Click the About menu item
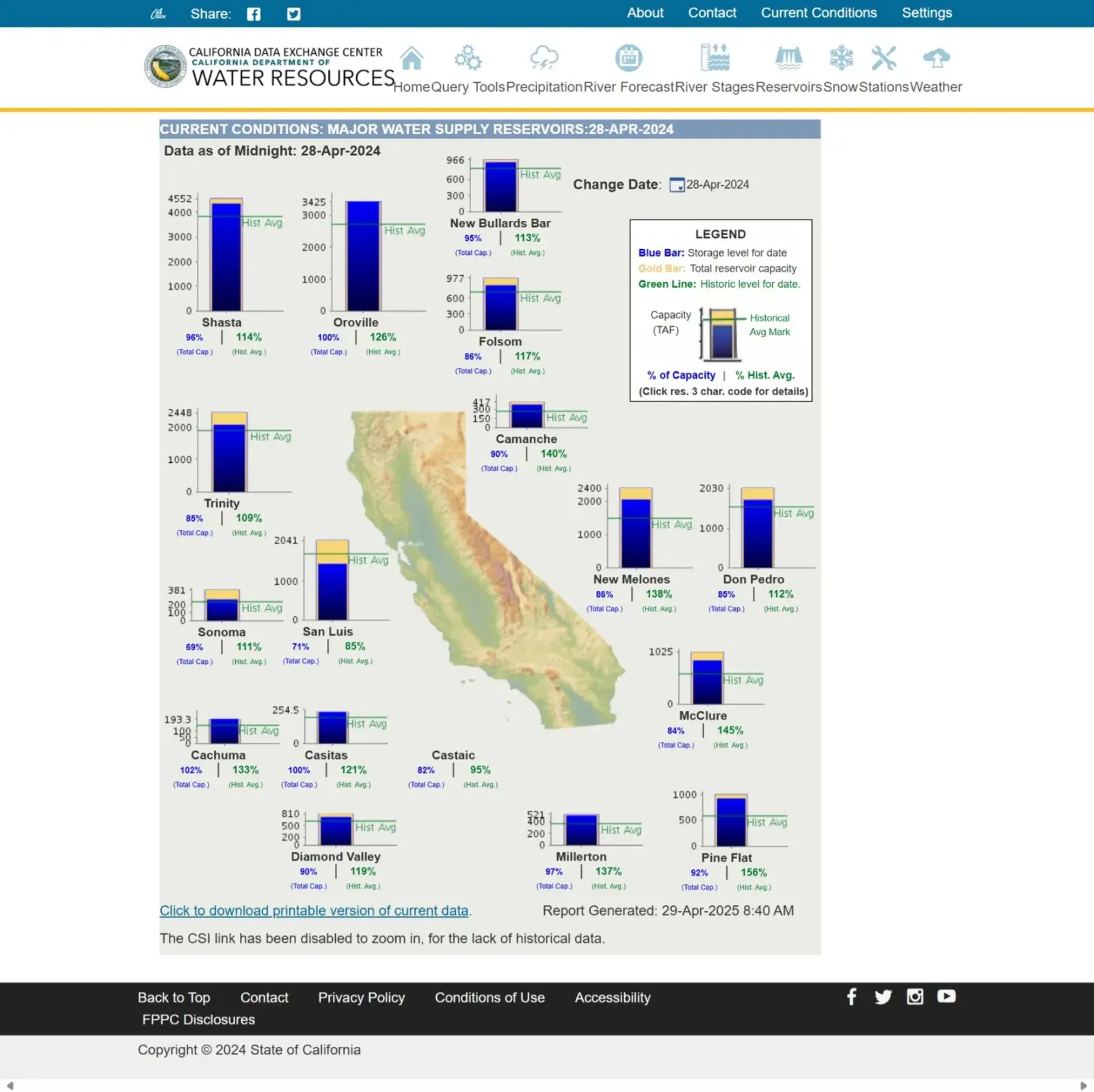Screen dimensions: 1094x1092 (644, 12)
